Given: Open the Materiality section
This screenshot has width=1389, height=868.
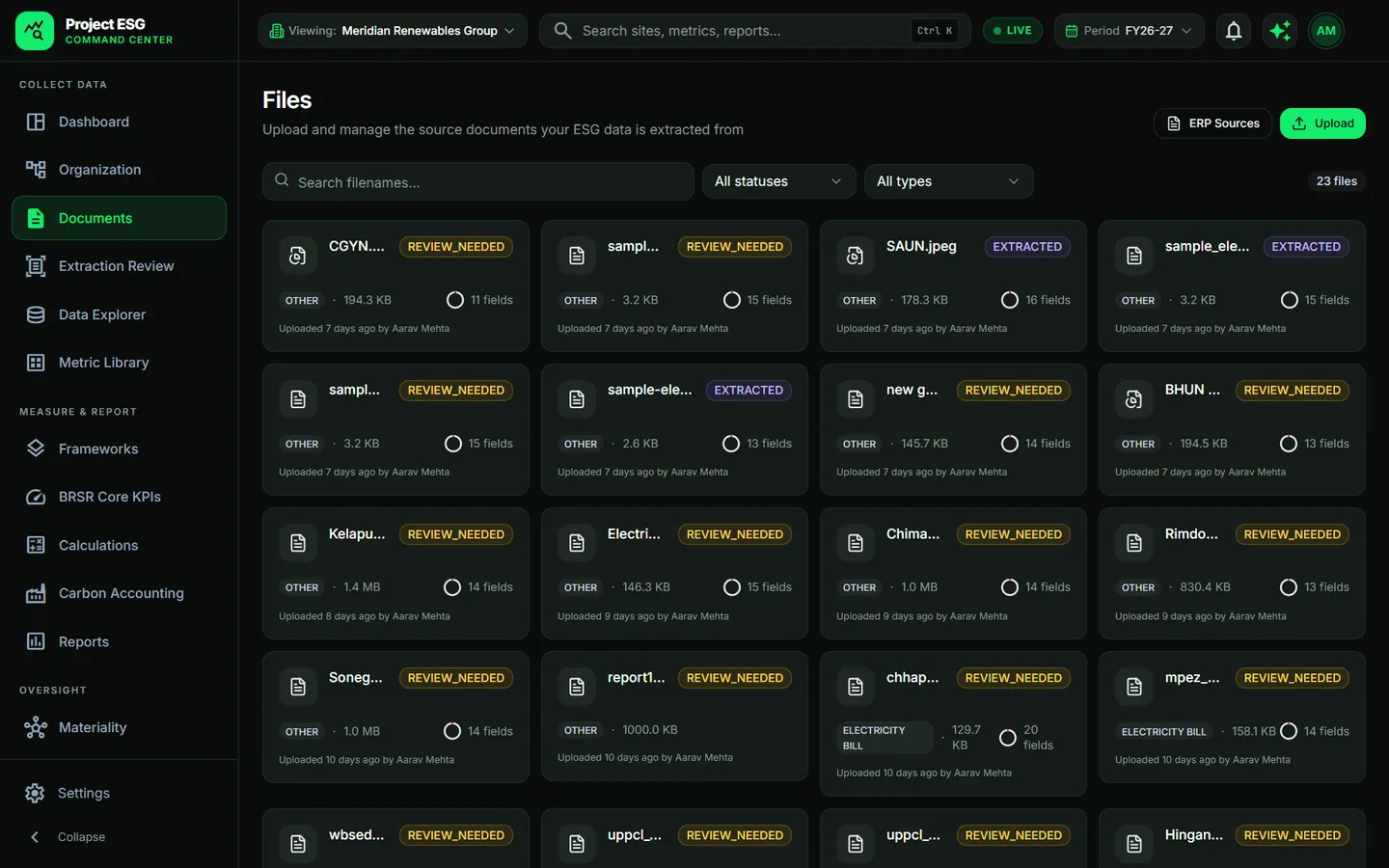Looking at the screenshot, I should tap(119, 727).
